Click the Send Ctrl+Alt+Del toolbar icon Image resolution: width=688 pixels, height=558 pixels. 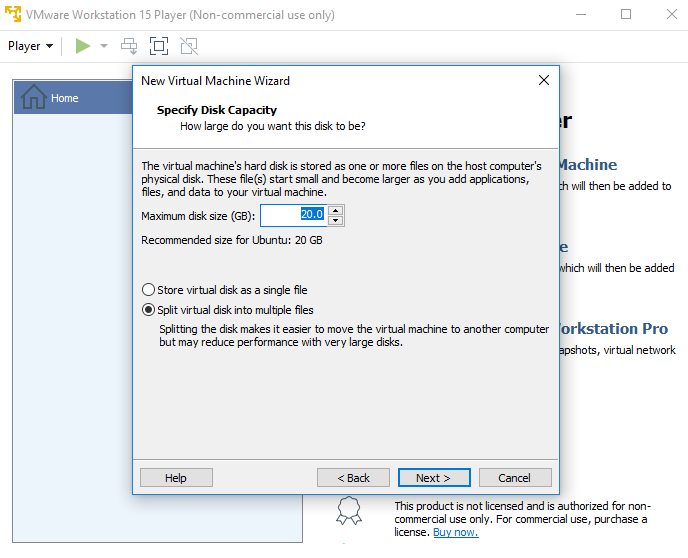coord(129,46)
